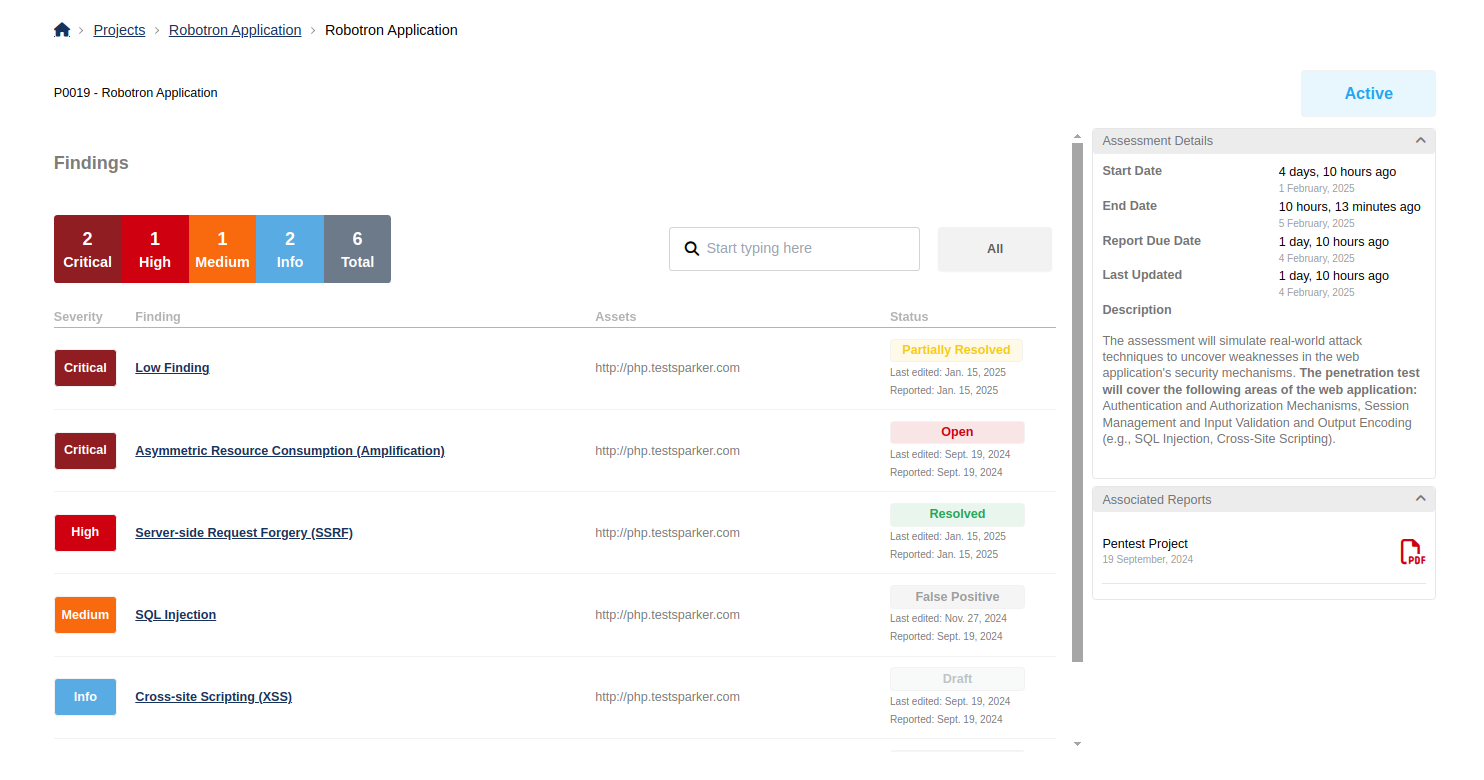Click Medium badge on SQL Injection row
The height and width of the screenshot is (780, 1484).
pos(85,615)
